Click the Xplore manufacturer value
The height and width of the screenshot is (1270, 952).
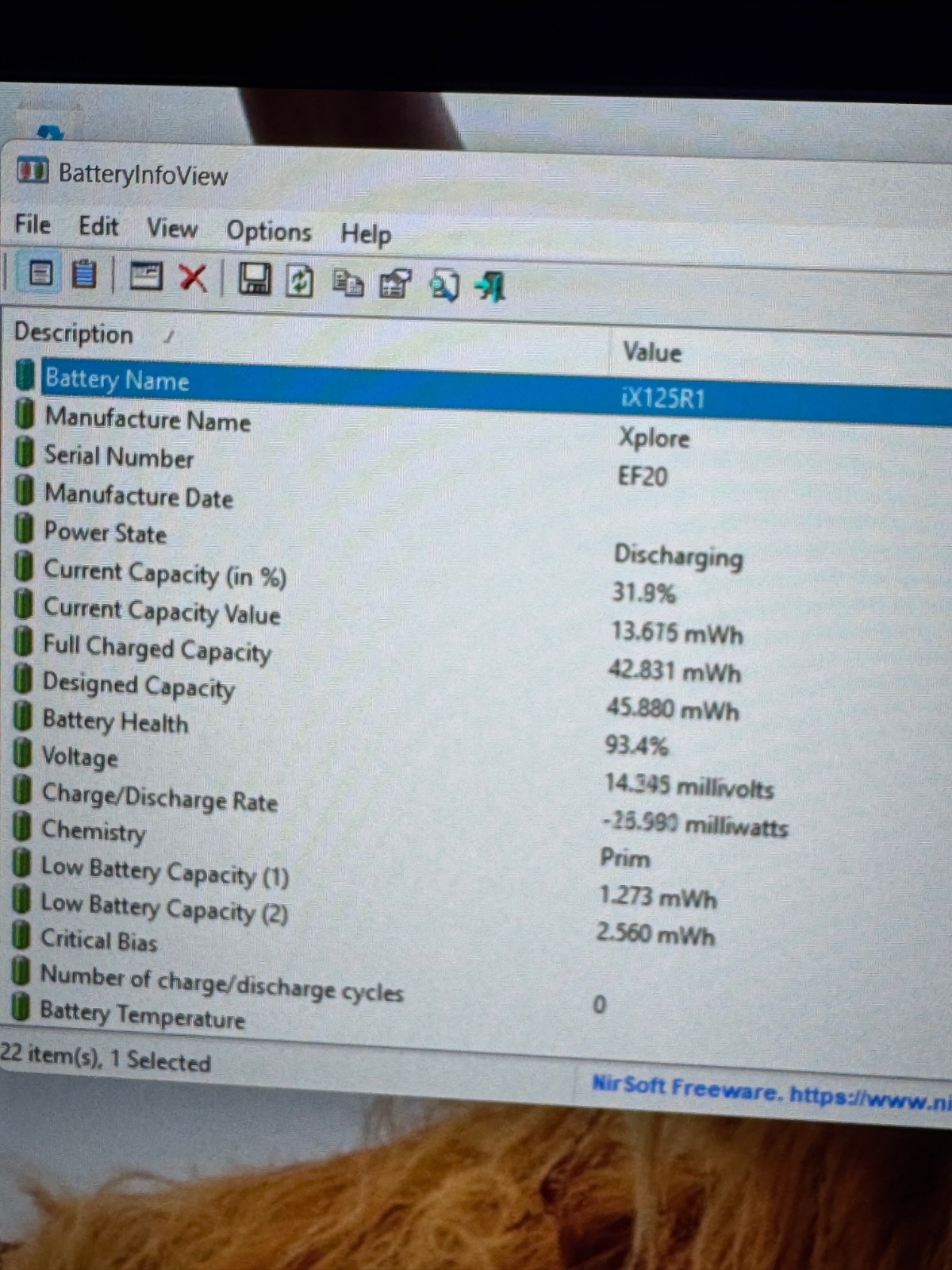[x=654, y=438]
